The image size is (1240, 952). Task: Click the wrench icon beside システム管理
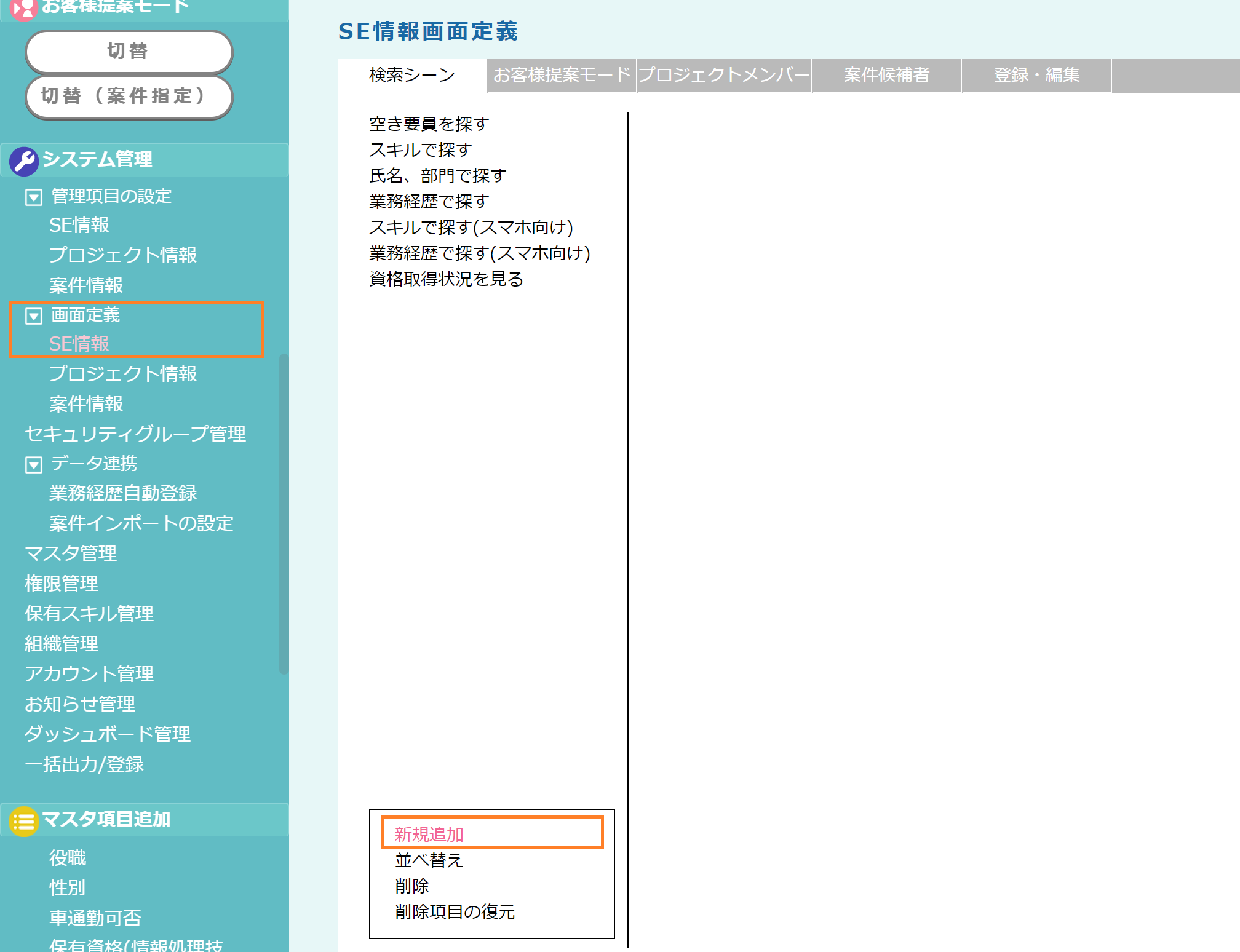pyautogui.click(x=24, y=161)
